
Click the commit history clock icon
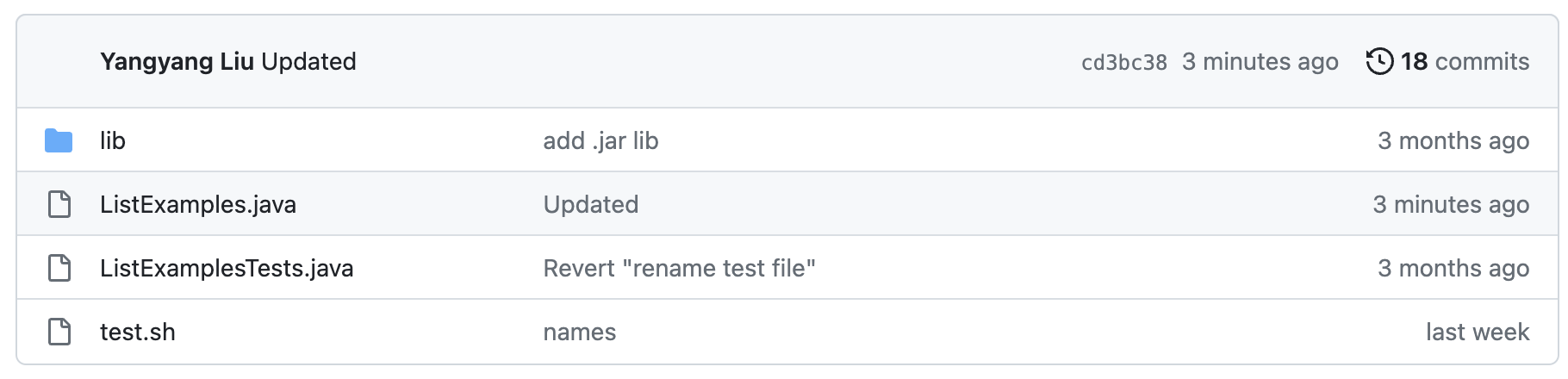[x=1379, y=61]
